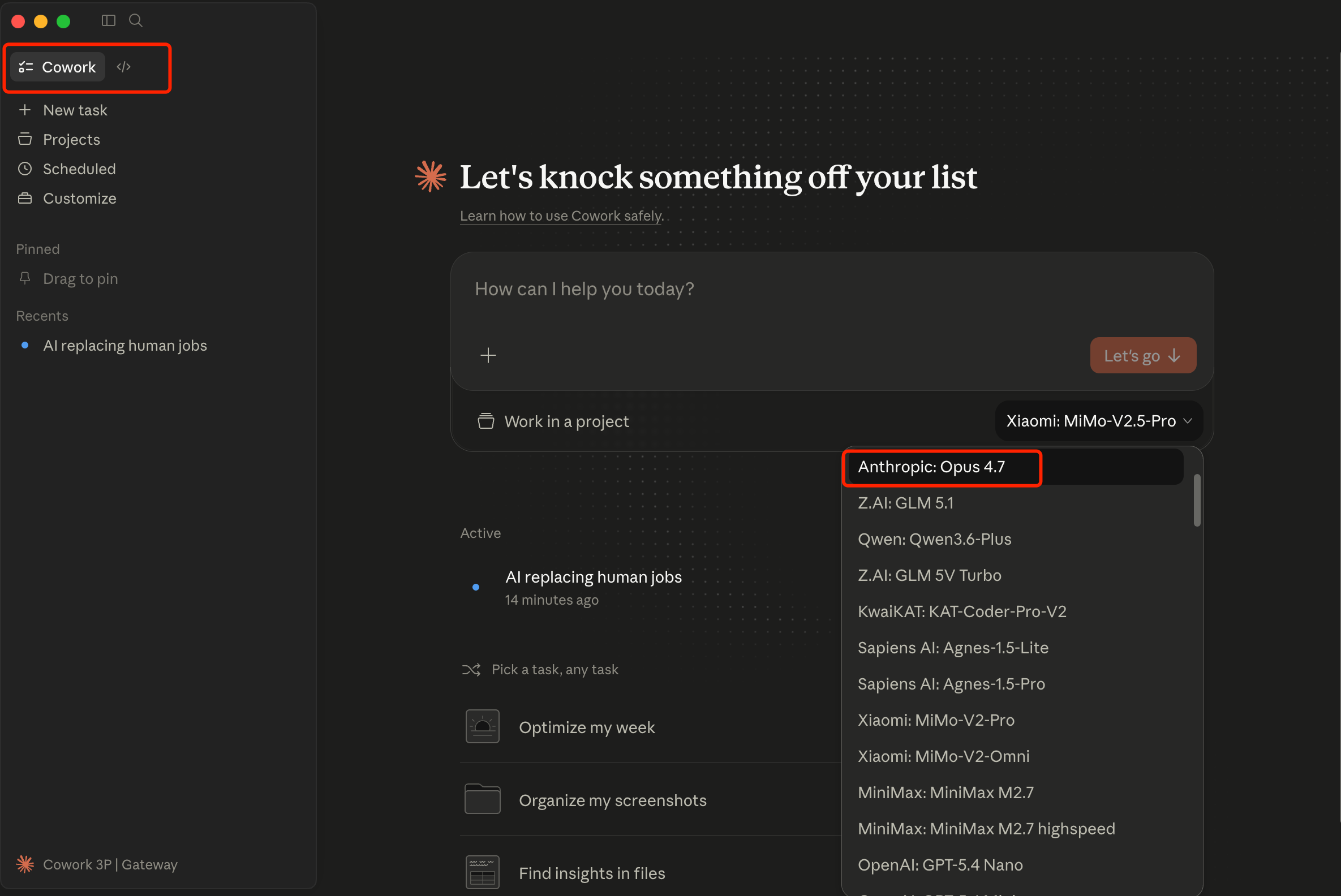Viewport: 1341px width, 896px height.
Task: Click the Cowork tab checklist icon
Action: click(x=25, y=67)
